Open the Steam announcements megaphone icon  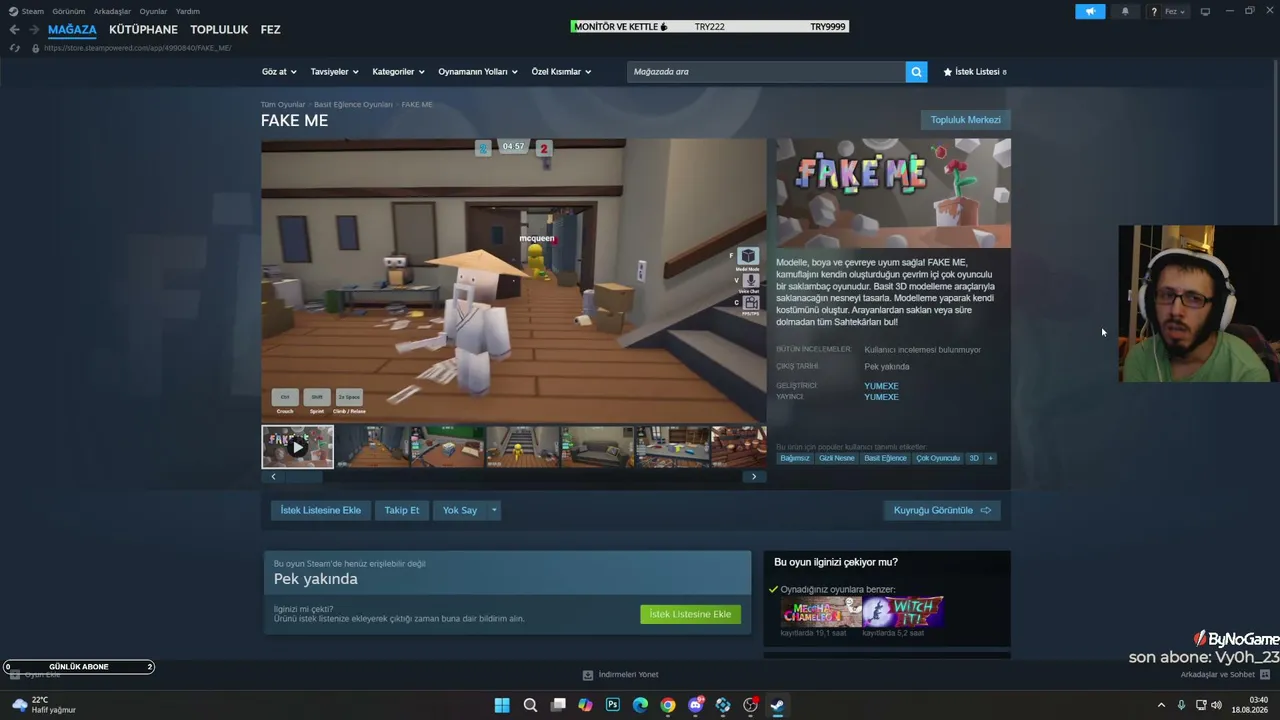tap(1090, 12)
